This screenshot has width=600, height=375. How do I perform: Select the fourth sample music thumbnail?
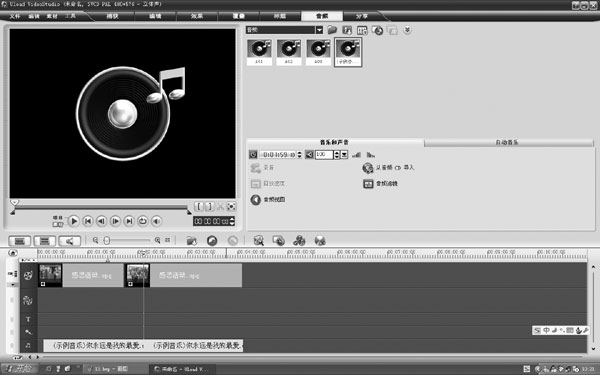click(x=348, y=52)
